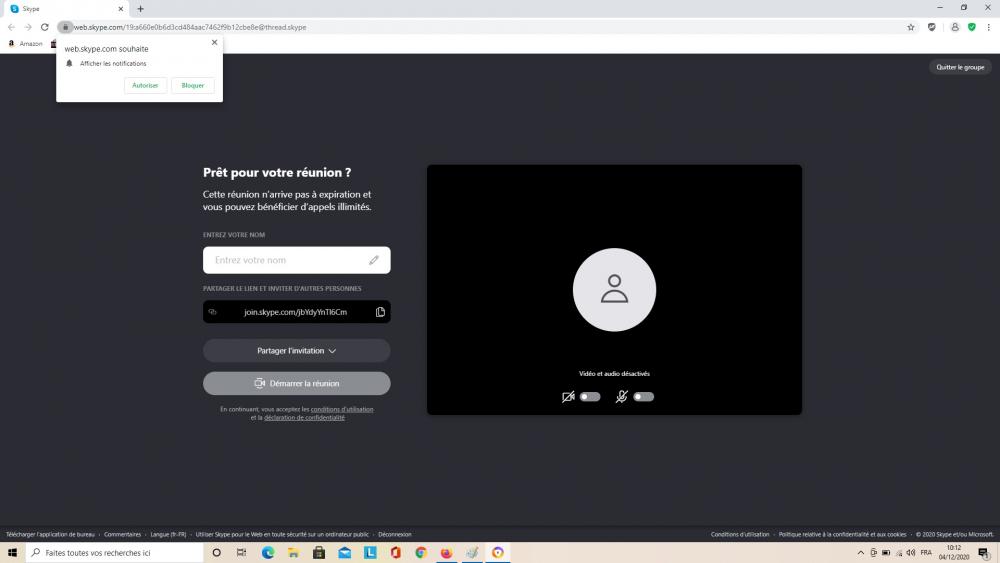Close the notification permission popup
Screen dimensions: 1000x563
pyautogui.click(x=214, y=42)
